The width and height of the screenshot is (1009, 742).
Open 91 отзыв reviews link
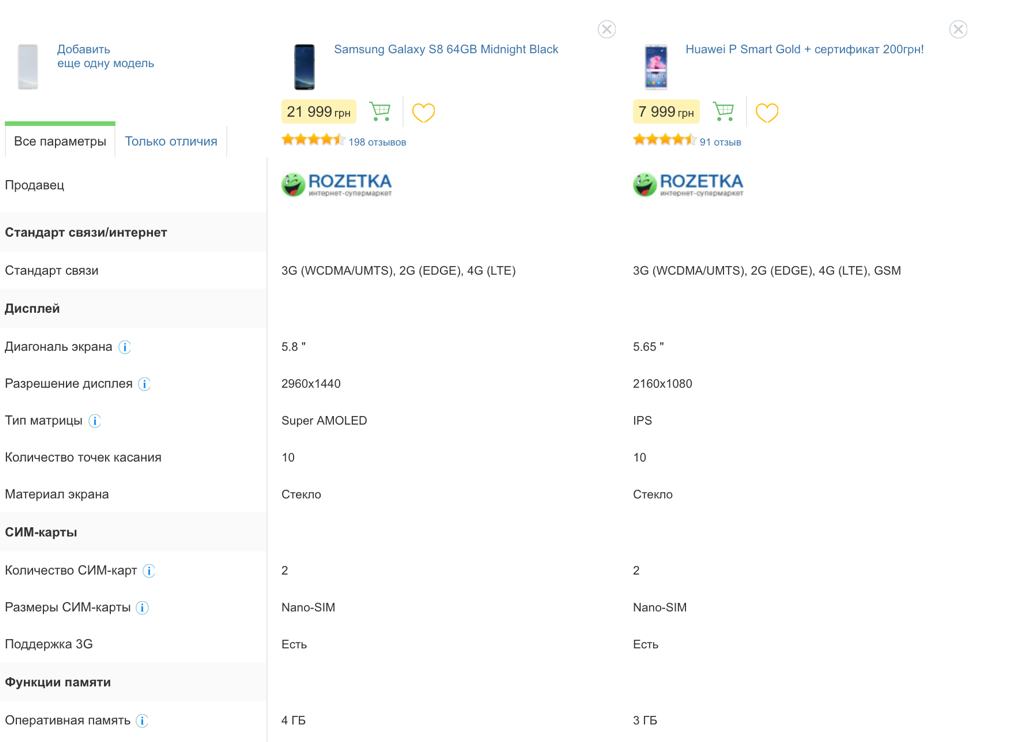pyautogui.click(x=720, y=142)
